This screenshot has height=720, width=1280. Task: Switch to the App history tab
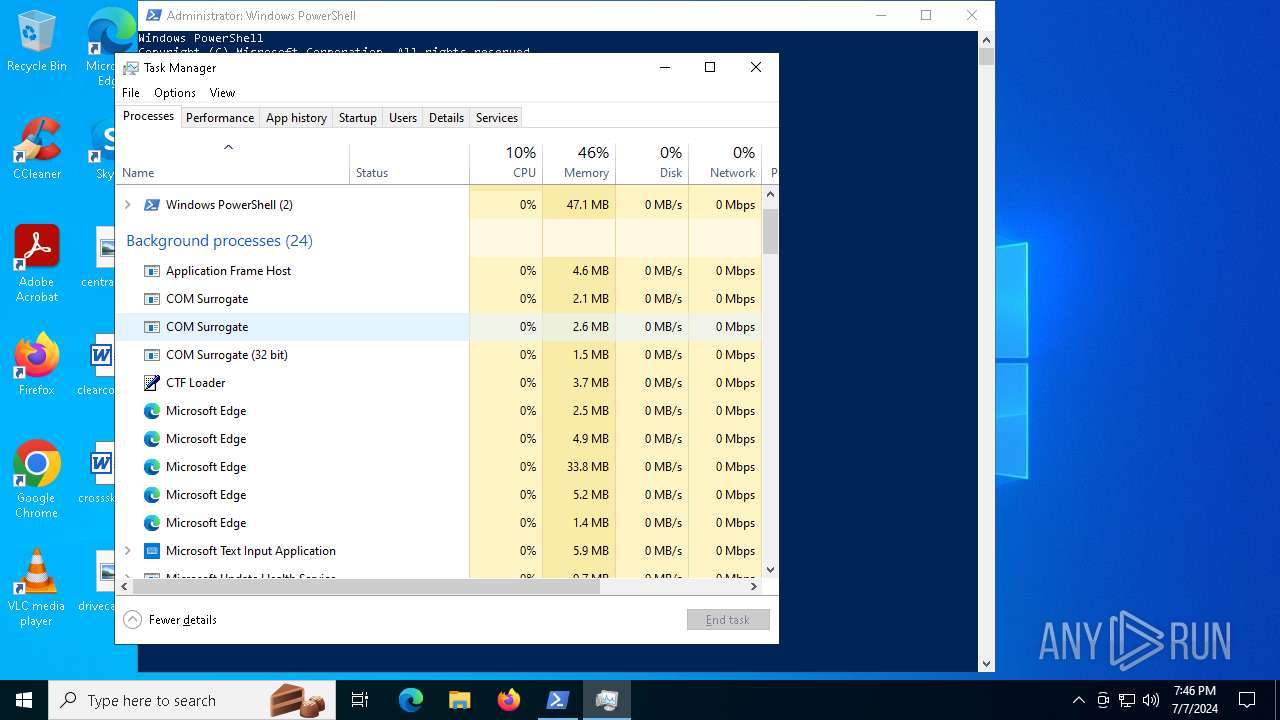click(x=296, y=118)
